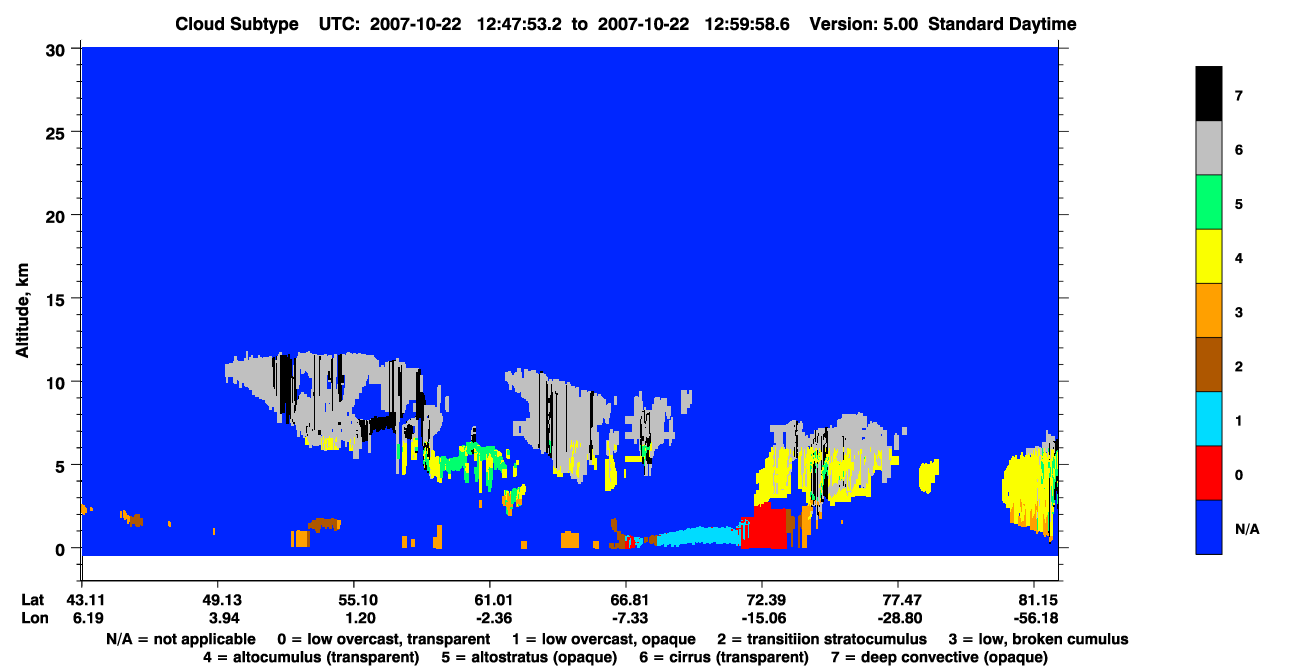The height and width of the screenshot is (667, 1300).
Task: Click the altitude tick label 10
Action: 58,382
